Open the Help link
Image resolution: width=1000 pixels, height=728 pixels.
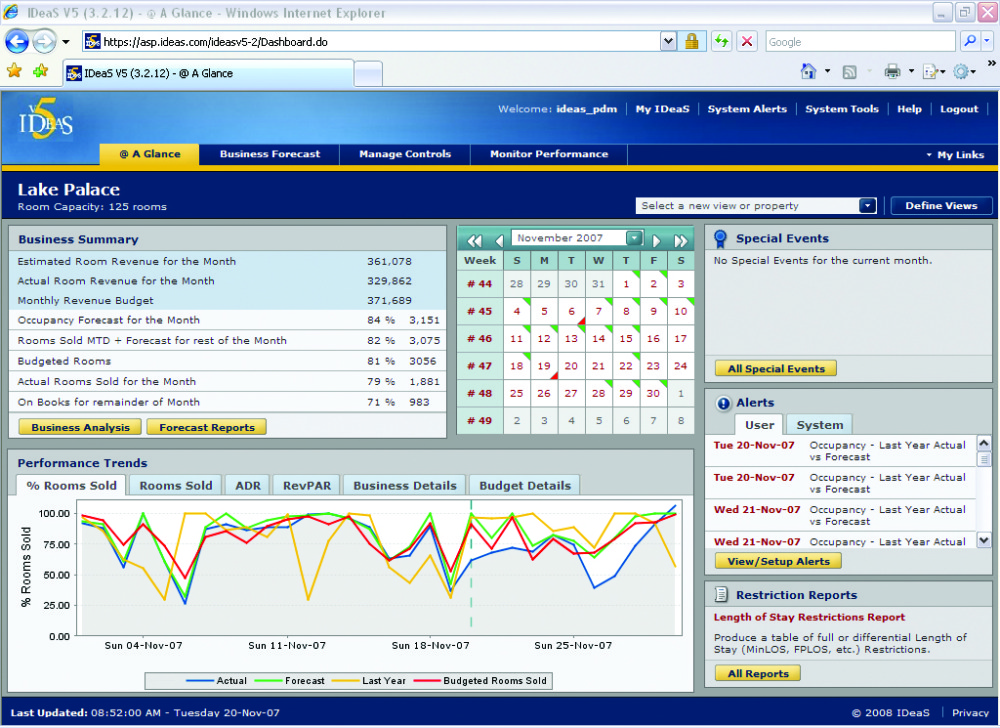coord(909,109)
